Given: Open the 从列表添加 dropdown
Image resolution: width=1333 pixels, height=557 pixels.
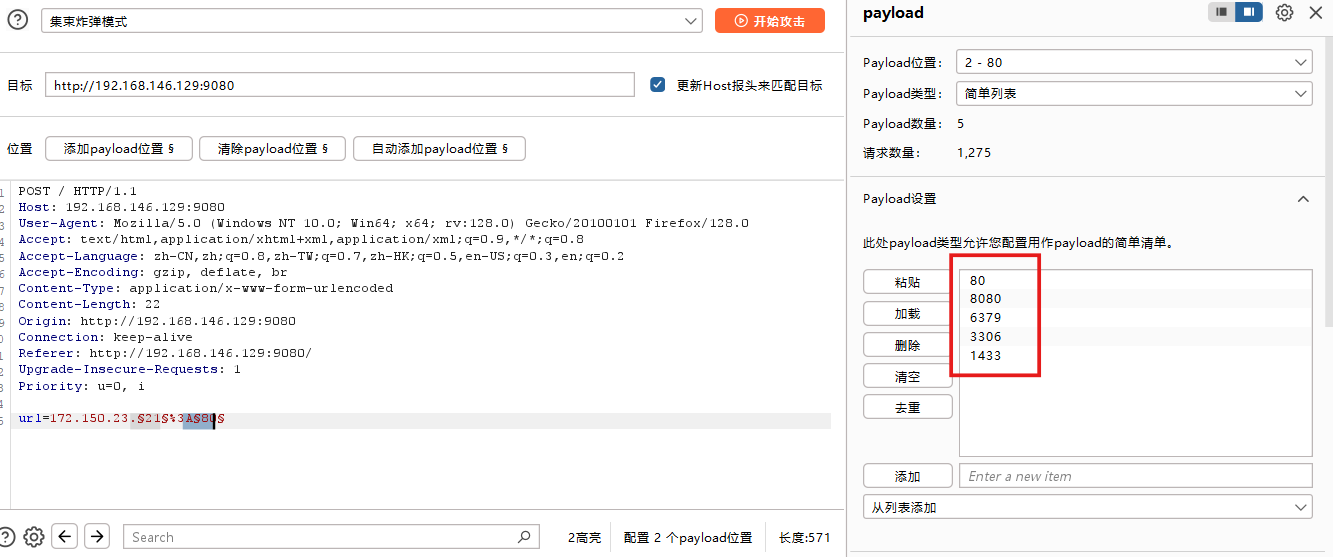Looking at the screenshot, I should click(1087, 507).
